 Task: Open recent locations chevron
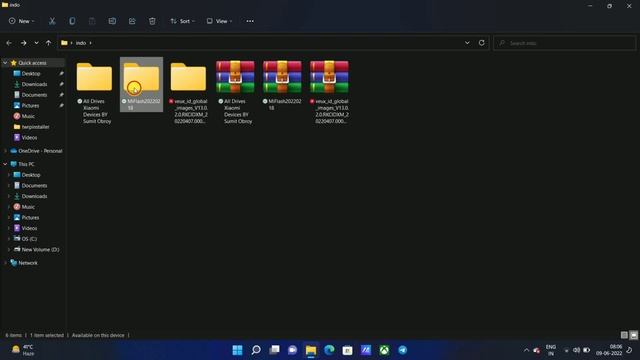pyautogui.click(x=36, y=43)
